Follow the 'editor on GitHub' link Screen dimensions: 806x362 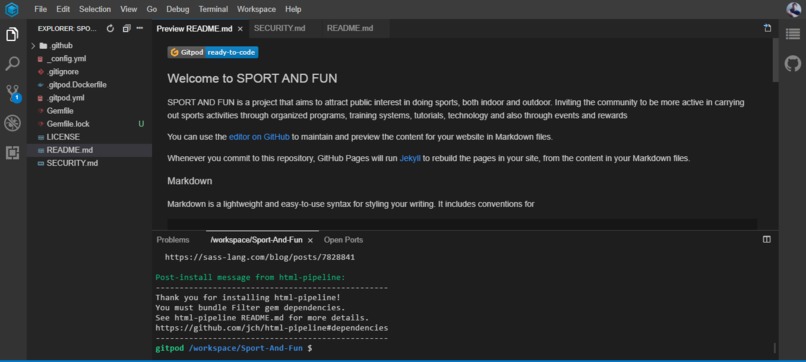pyautogui.click(x=260, y=137)
